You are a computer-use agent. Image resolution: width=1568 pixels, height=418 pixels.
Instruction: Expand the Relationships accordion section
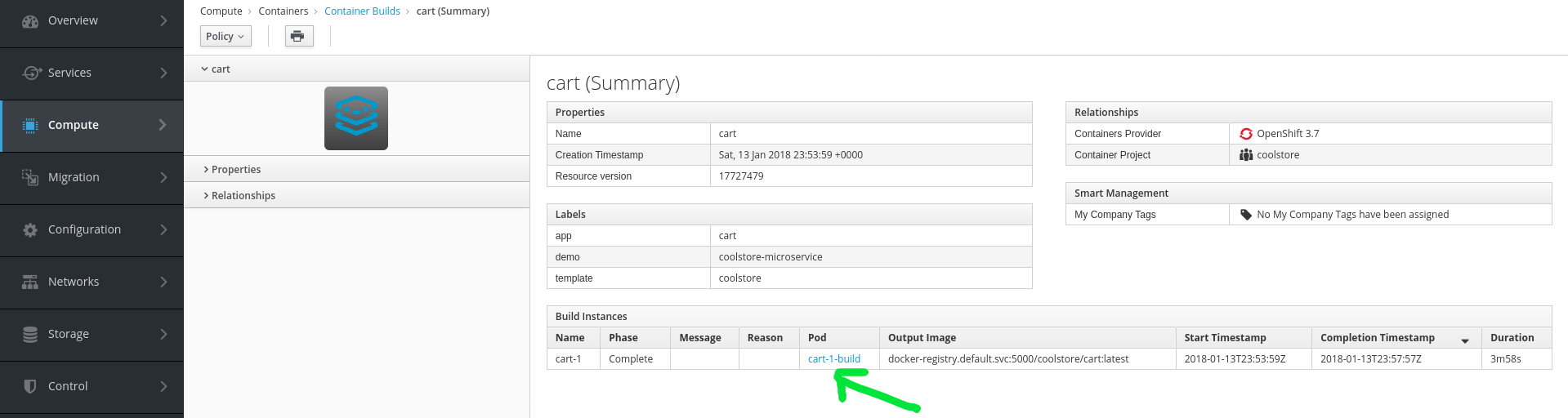357,196
